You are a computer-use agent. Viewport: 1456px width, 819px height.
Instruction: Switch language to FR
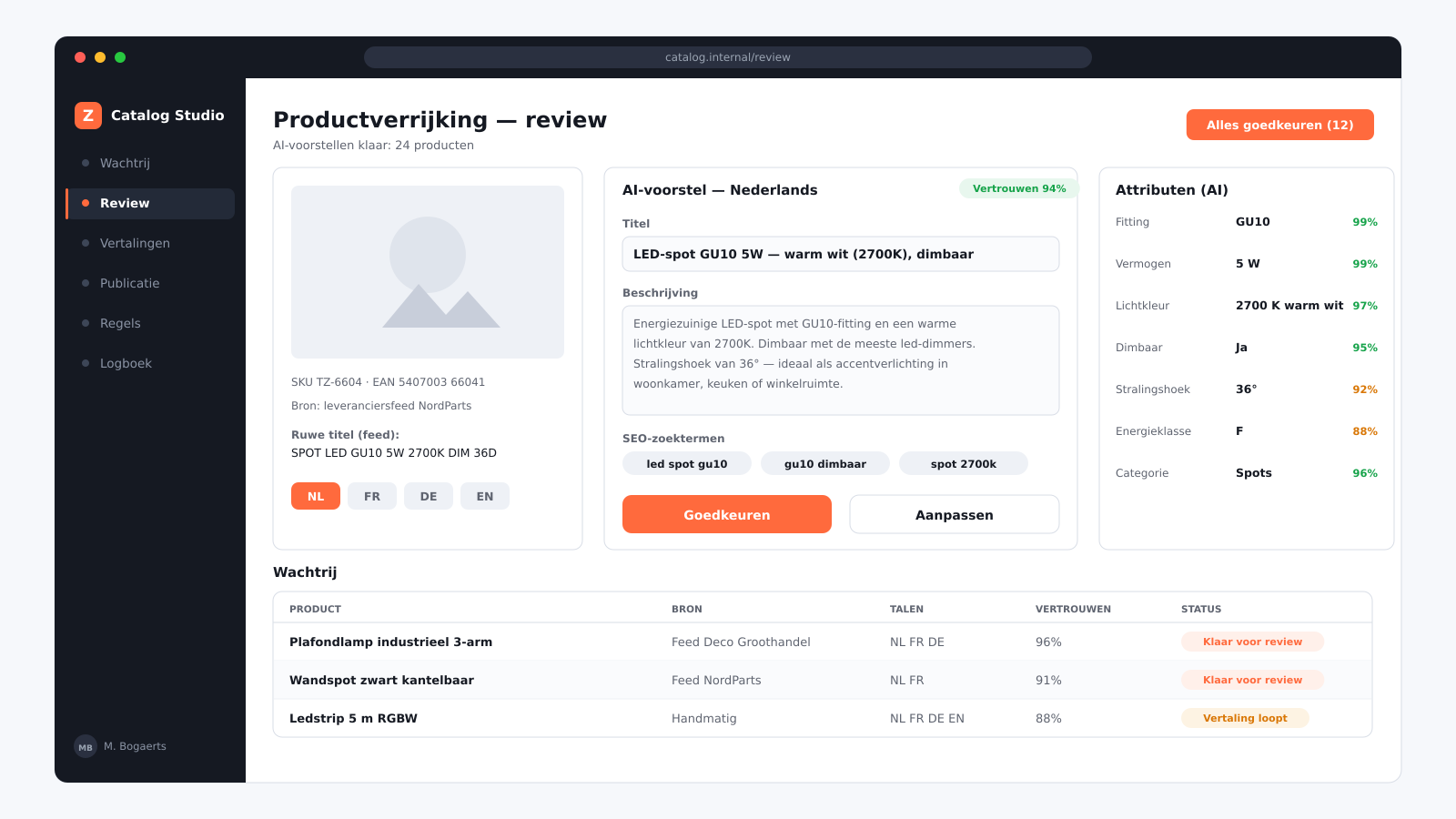tap(372, 496)
